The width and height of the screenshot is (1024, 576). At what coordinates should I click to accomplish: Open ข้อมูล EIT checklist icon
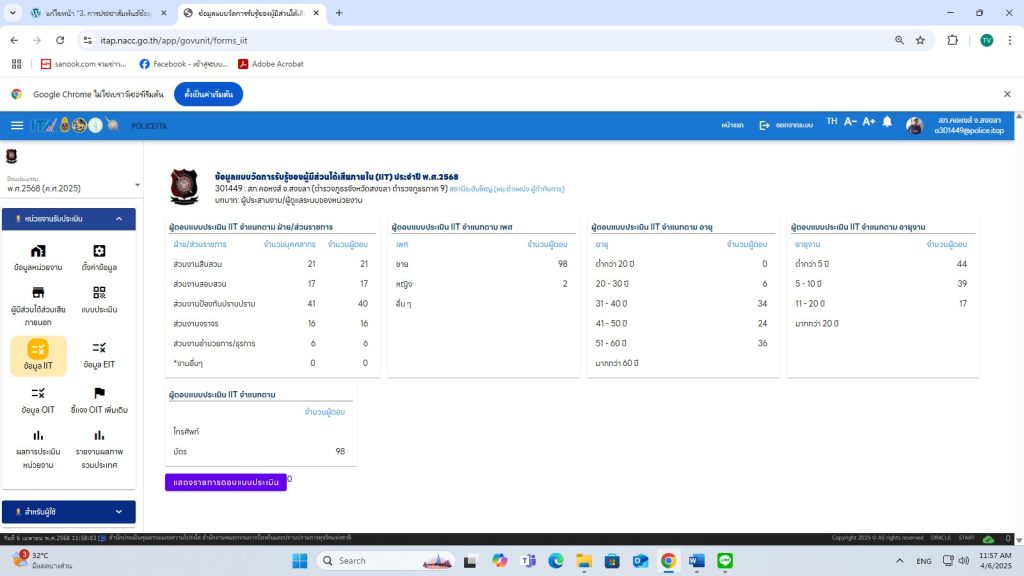(x=99, y=348)
